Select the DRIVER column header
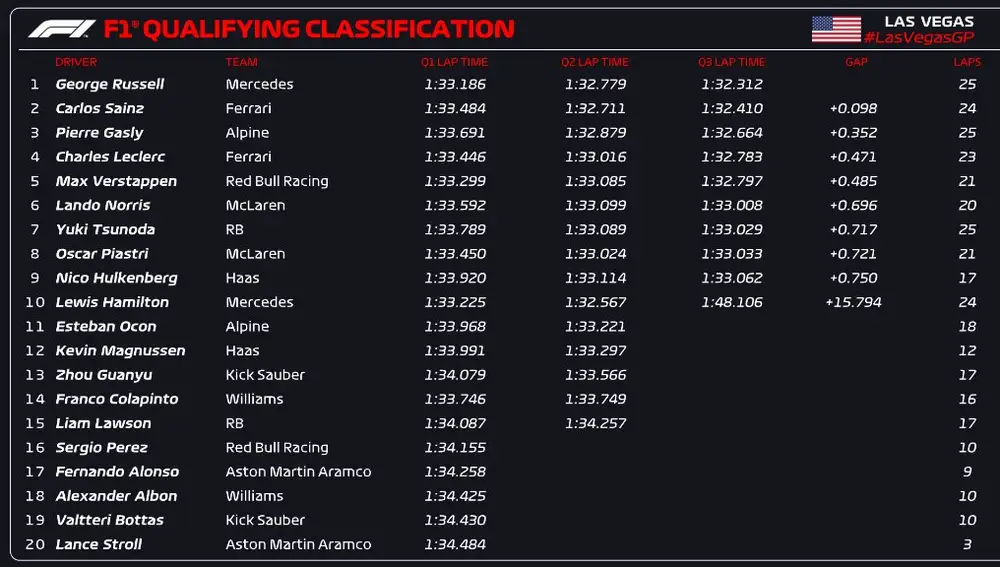The width and height of the screenshot is (1000, 567). pyautogui.click(x=76, y=62)
